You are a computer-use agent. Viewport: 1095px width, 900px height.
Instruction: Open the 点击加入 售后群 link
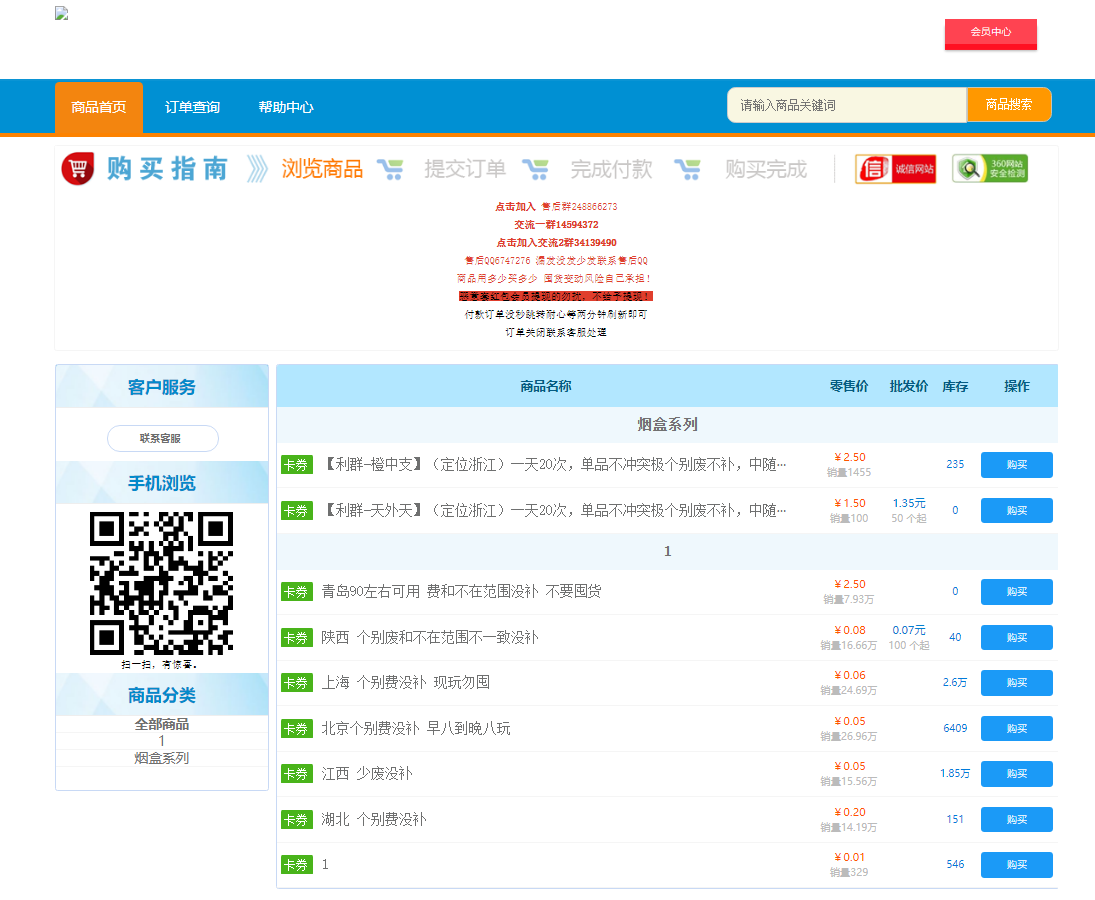(x=556, y=207)
